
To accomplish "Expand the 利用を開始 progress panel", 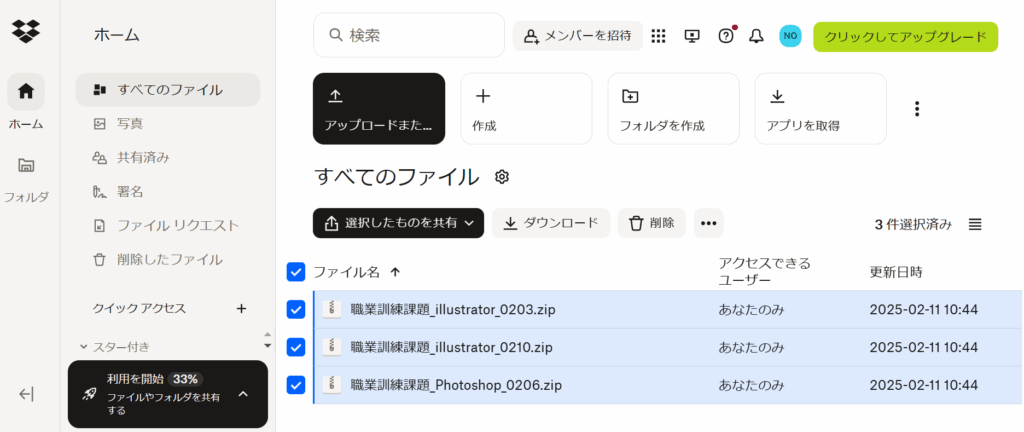I will (243, 394).
